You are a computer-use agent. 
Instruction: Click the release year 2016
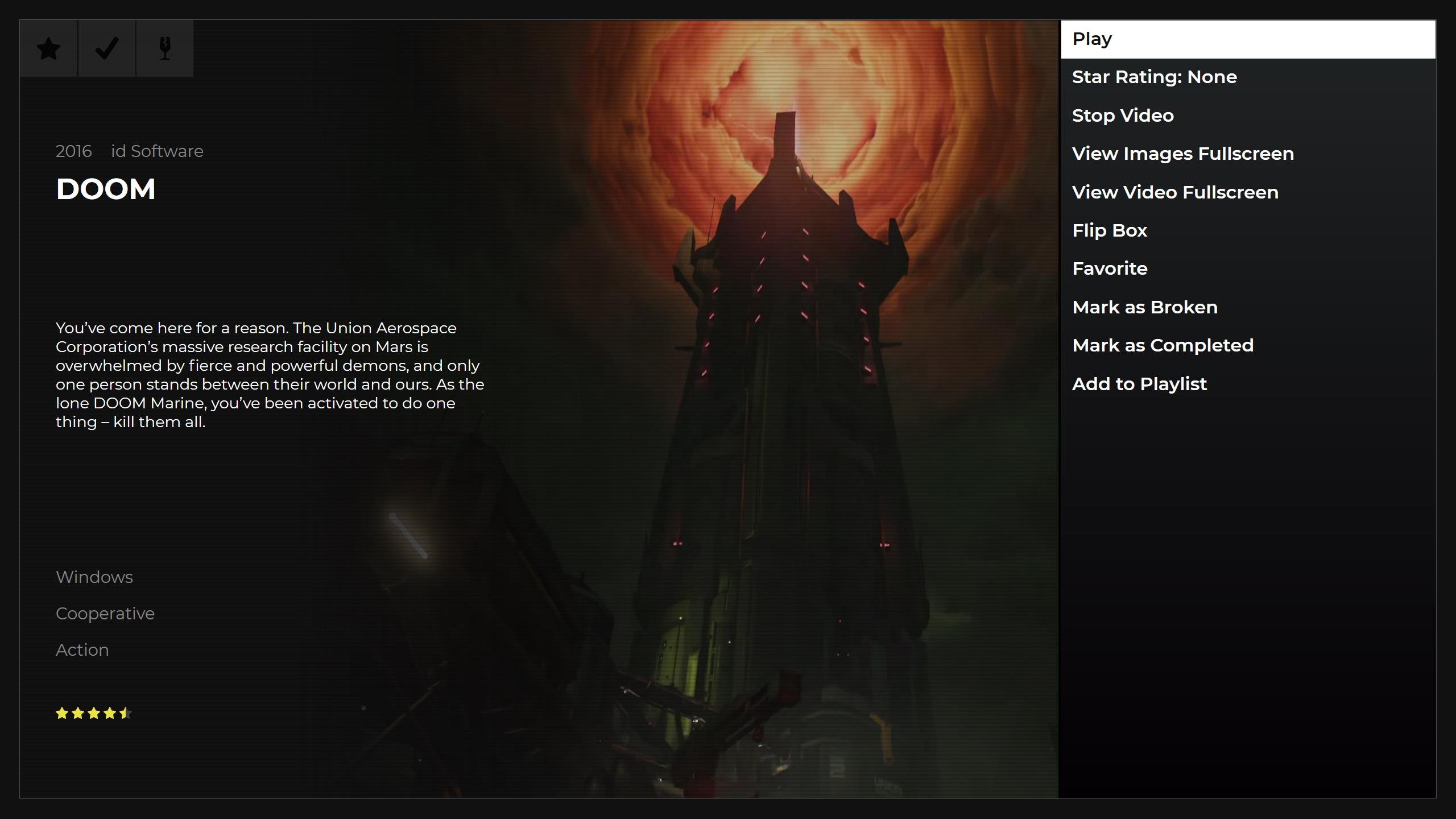click(73, 151)
